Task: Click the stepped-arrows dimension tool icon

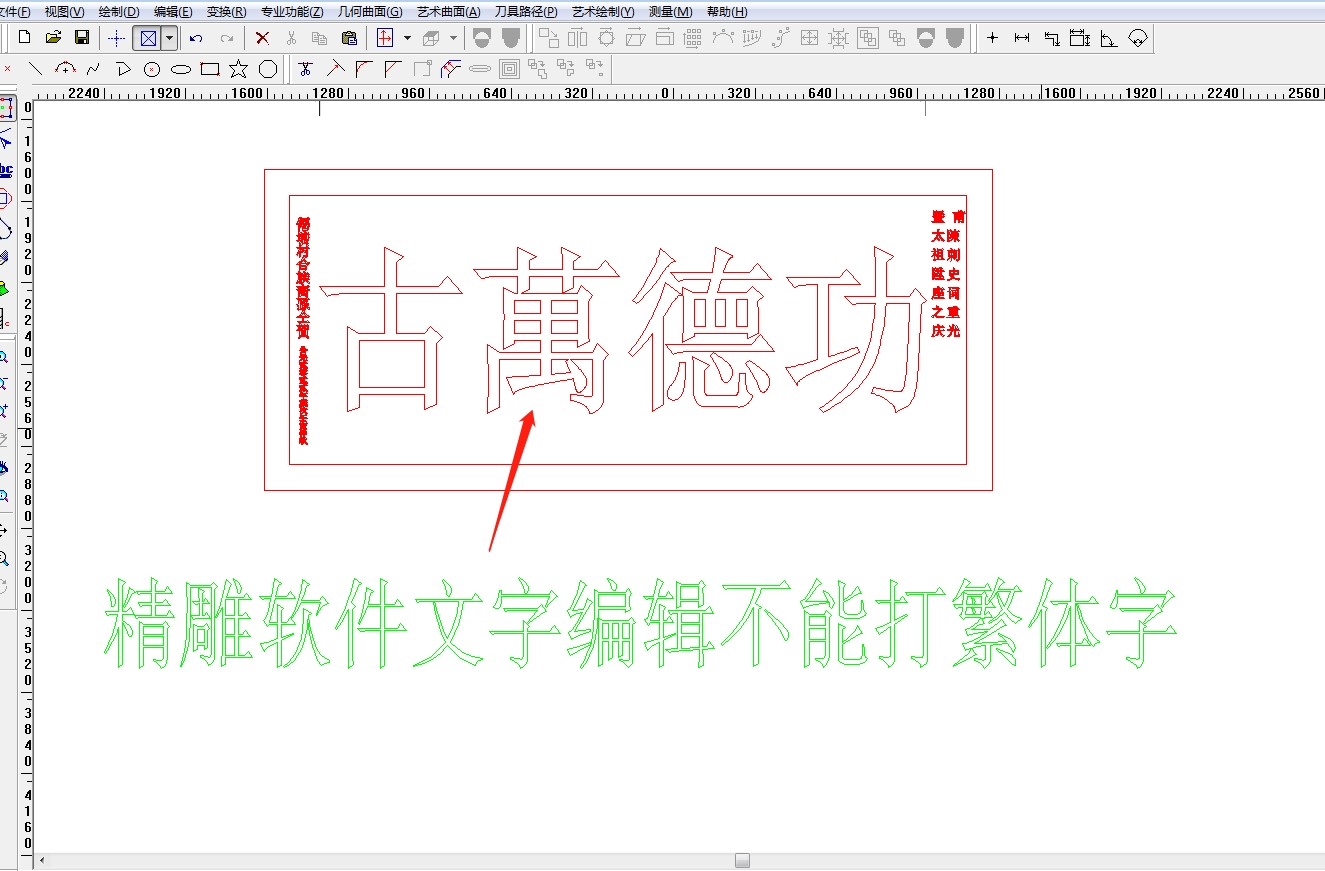Action: 1051,38
